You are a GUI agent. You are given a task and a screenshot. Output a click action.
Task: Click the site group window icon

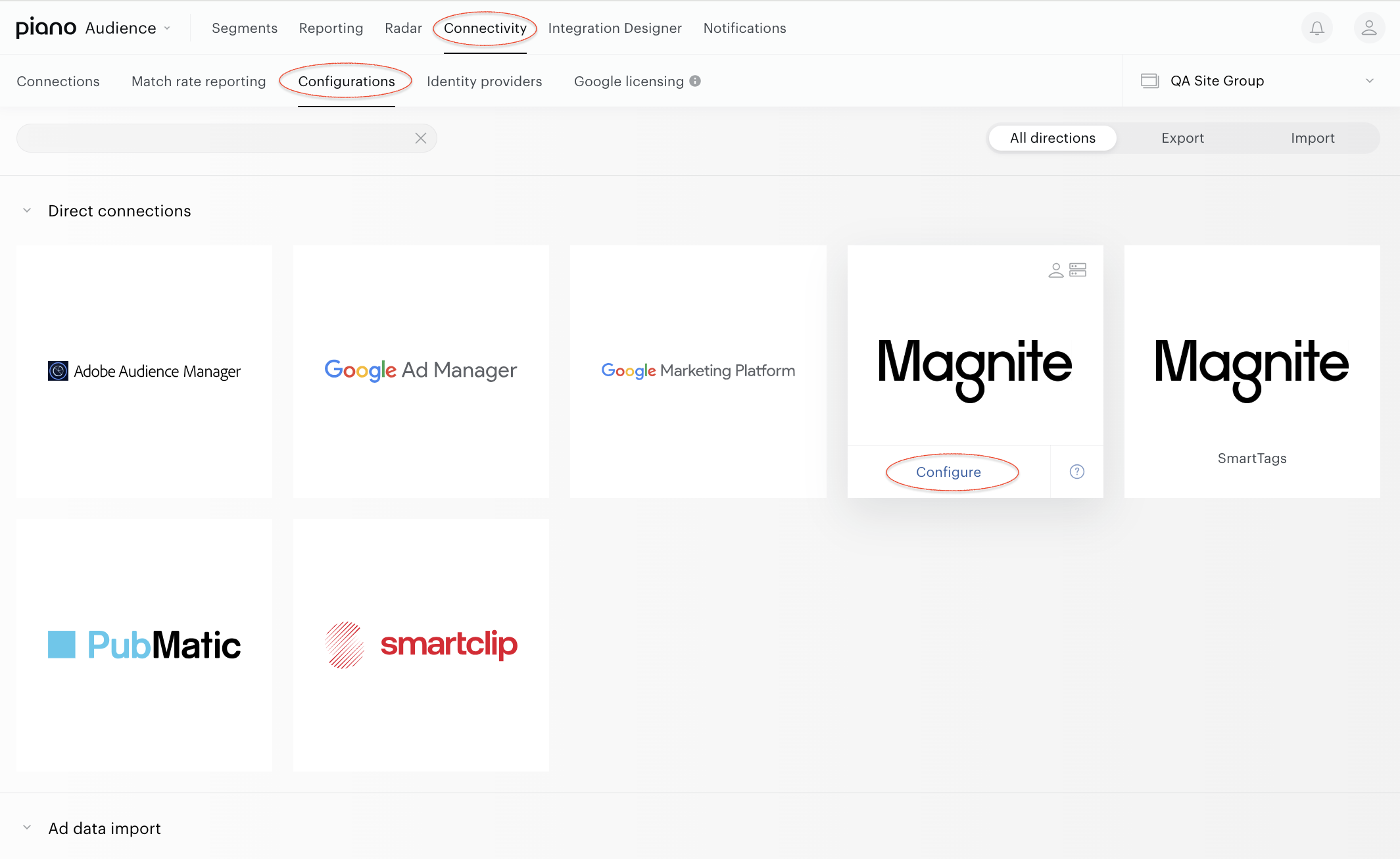1149,81
